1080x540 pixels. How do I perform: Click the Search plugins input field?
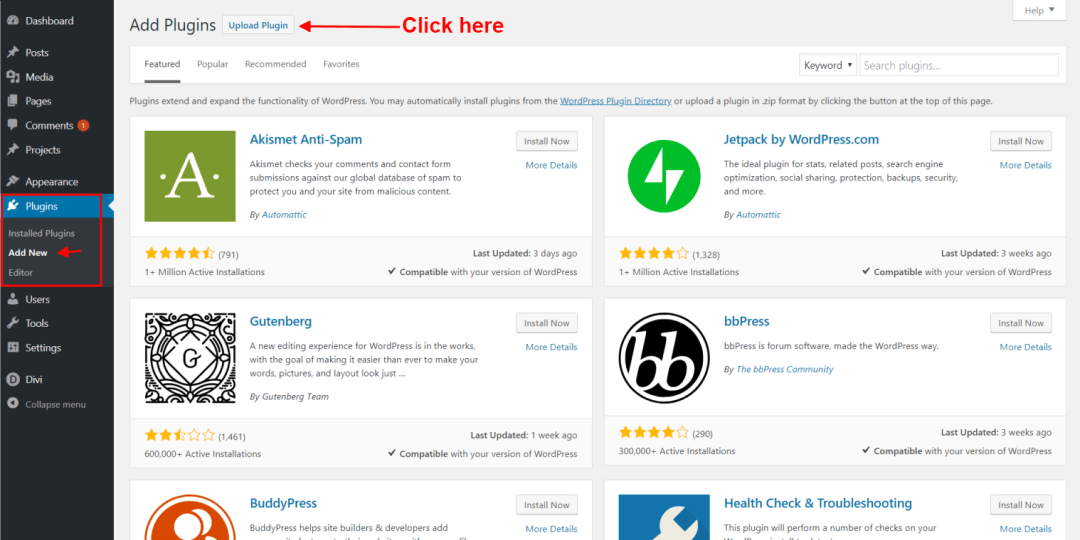959,65
